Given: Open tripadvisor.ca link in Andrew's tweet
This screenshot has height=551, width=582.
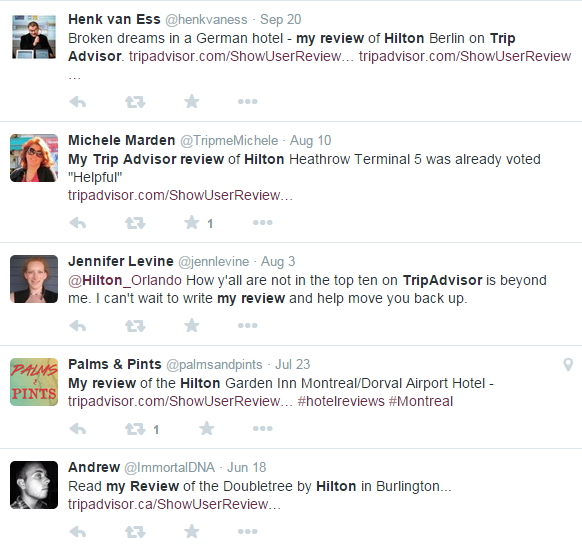Looking at the screenshot, I should [174, 504].
